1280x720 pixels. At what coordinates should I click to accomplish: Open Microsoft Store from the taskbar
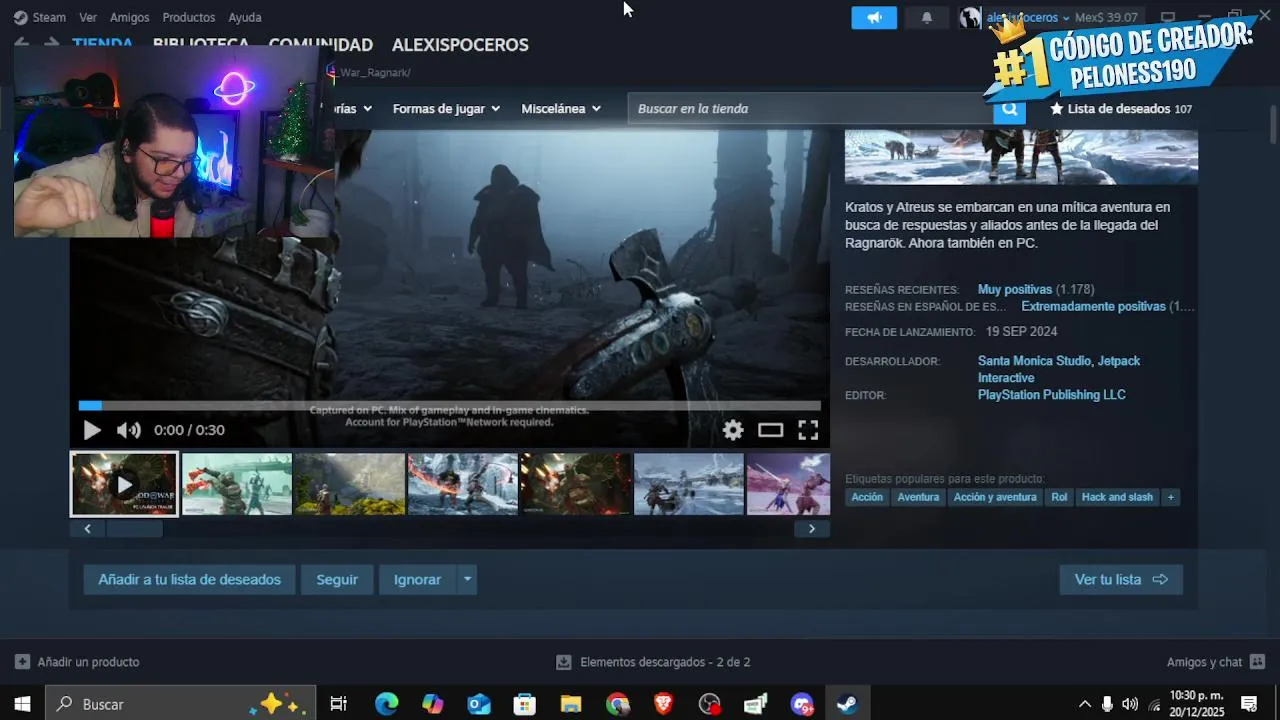point(525,704)
